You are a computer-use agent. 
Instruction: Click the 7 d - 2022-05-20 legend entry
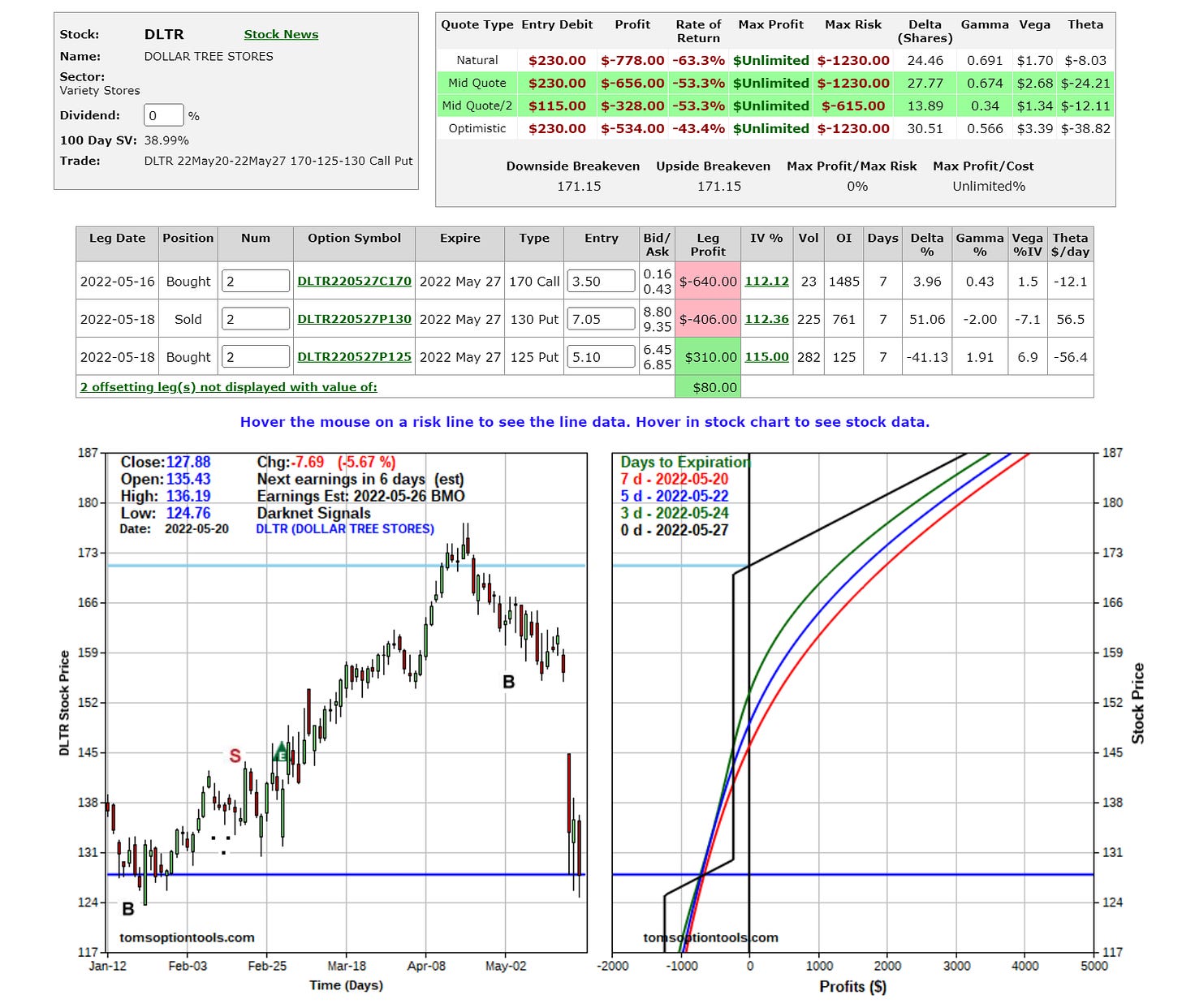[674, 479]
